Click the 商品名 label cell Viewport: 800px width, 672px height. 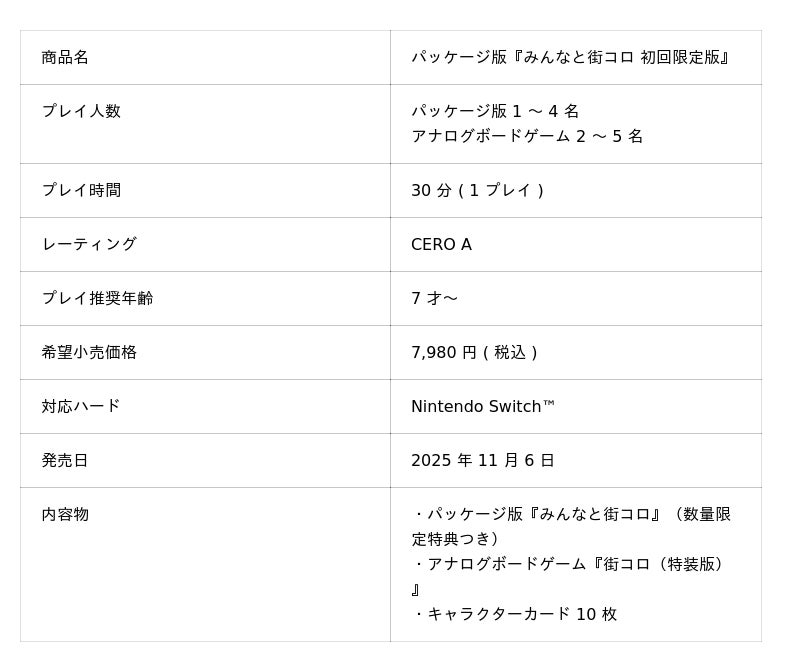(65, 58)
